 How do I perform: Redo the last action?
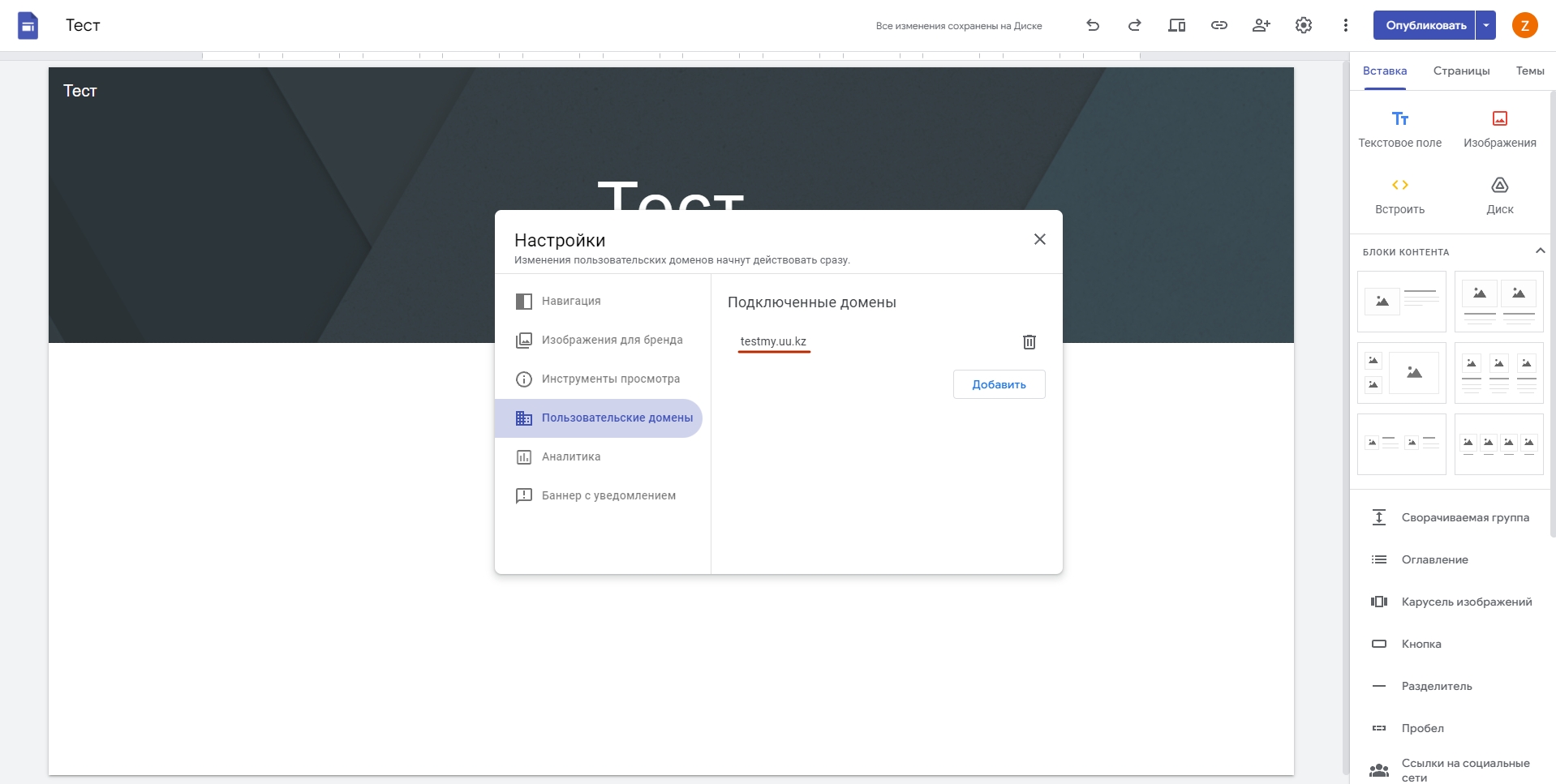(1135, 25)
